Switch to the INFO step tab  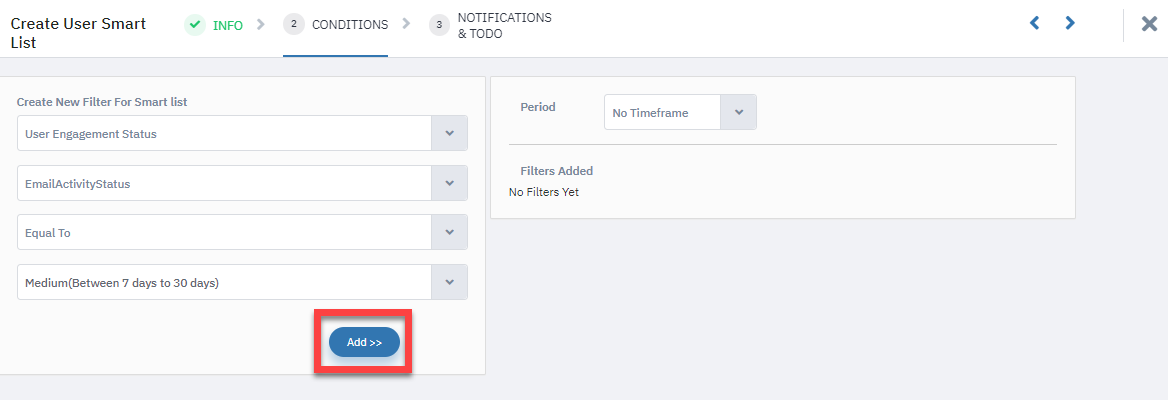point(227,25)
